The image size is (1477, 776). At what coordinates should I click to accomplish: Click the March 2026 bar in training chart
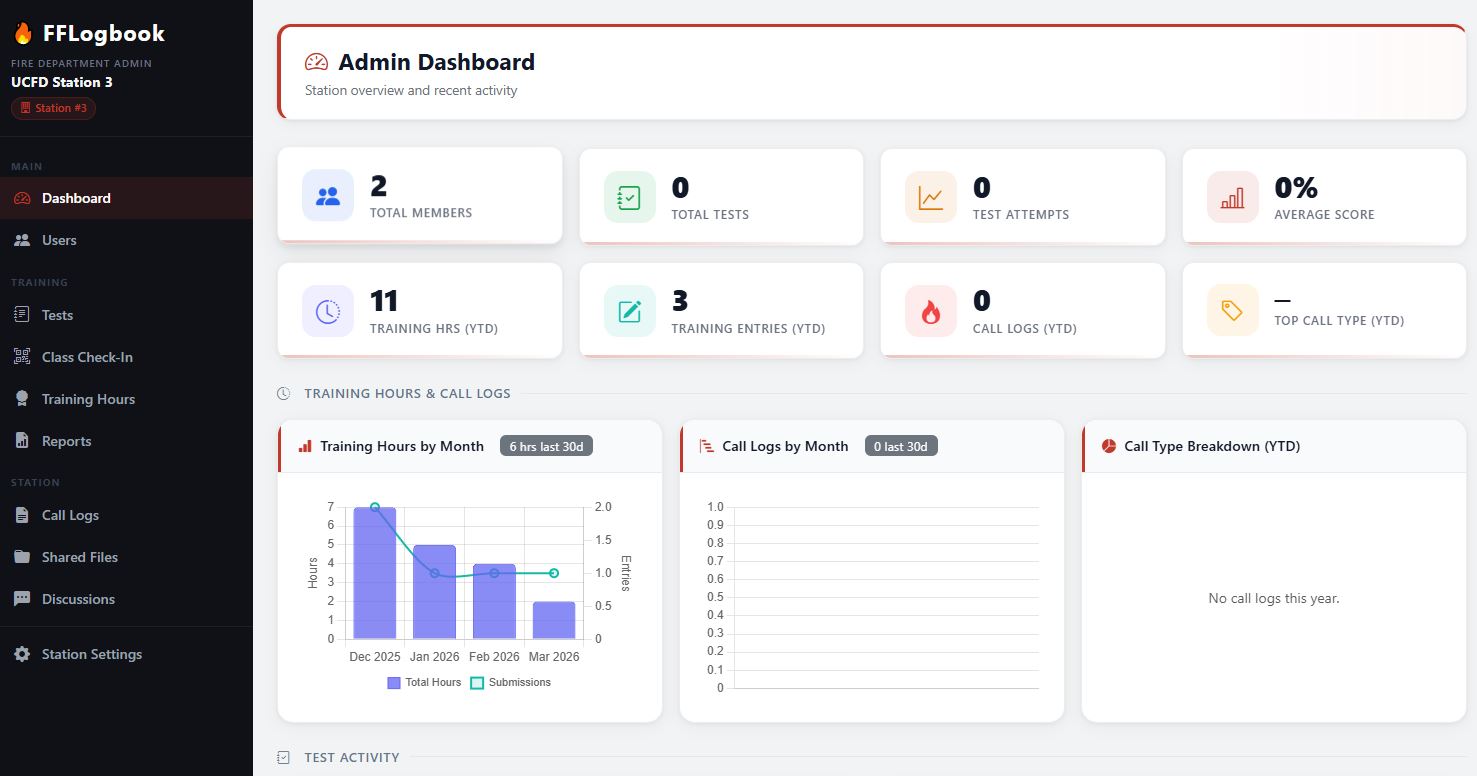[x=554, y=618]
